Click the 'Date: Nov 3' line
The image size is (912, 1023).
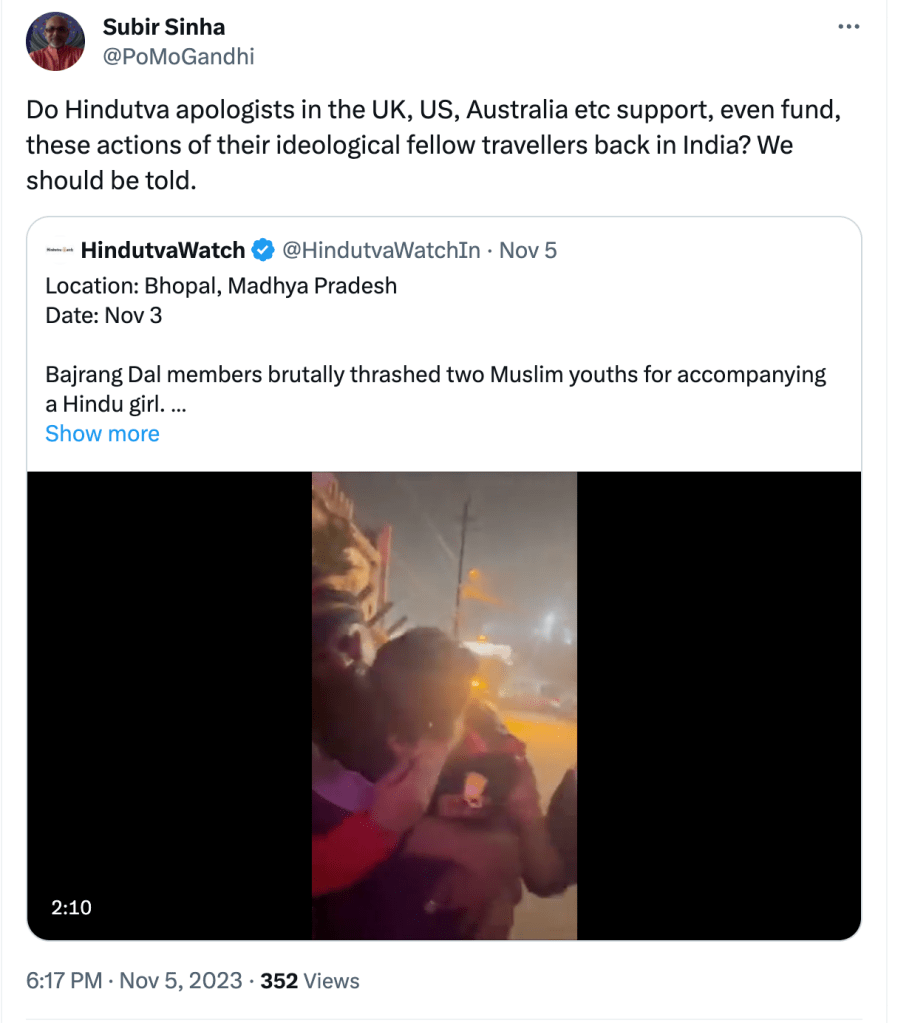(x=104, y=315)
